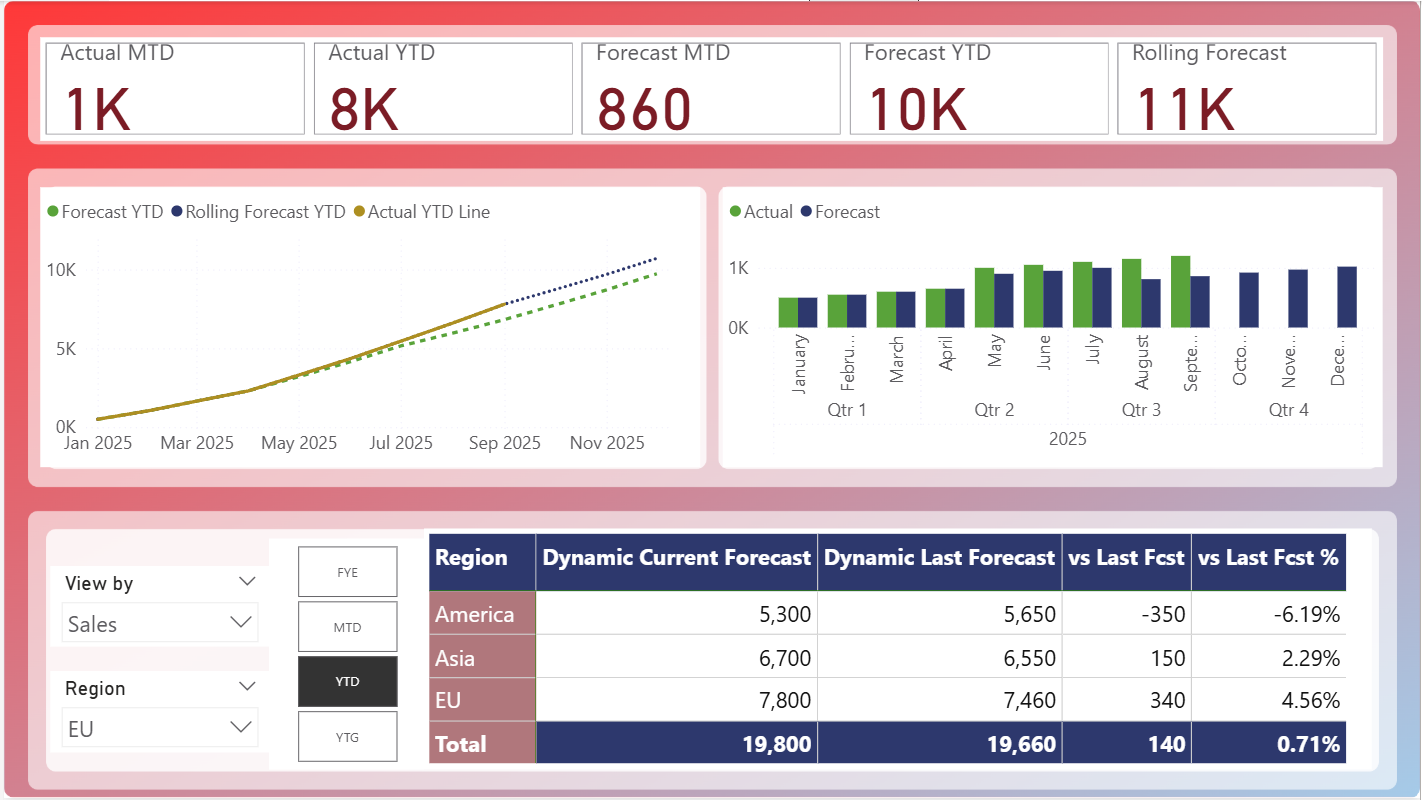Click the Nov 2025 line chart axis label
Image resolution: width=1422 pixels, height=800 pixels.
(607, 443)
